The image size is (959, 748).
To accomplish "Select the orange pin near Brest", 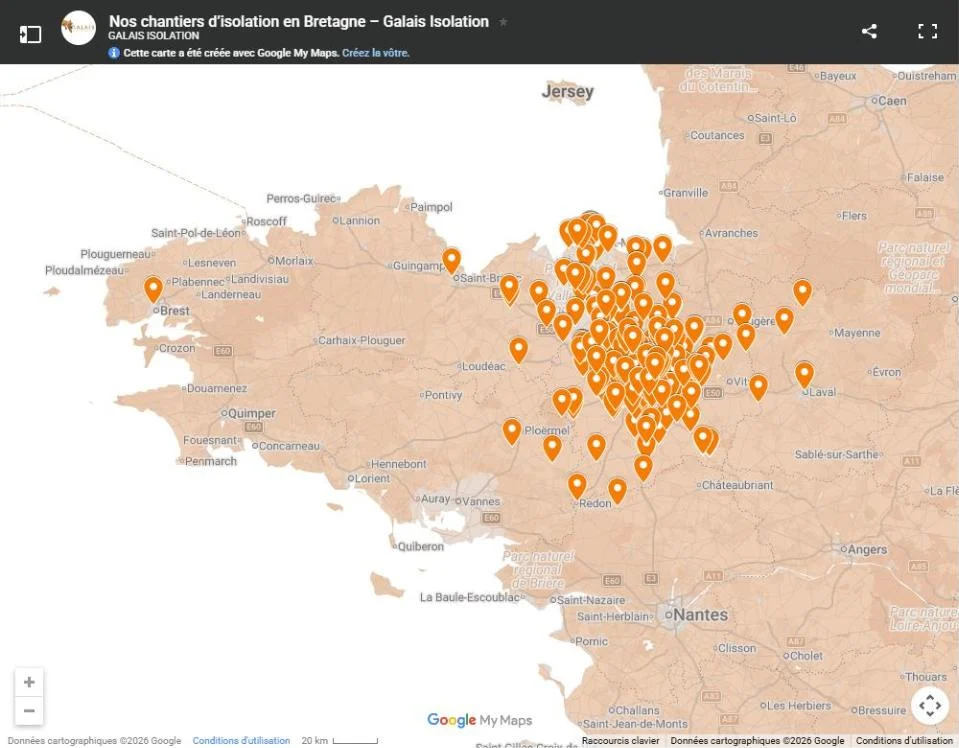I will coord(154,289).
